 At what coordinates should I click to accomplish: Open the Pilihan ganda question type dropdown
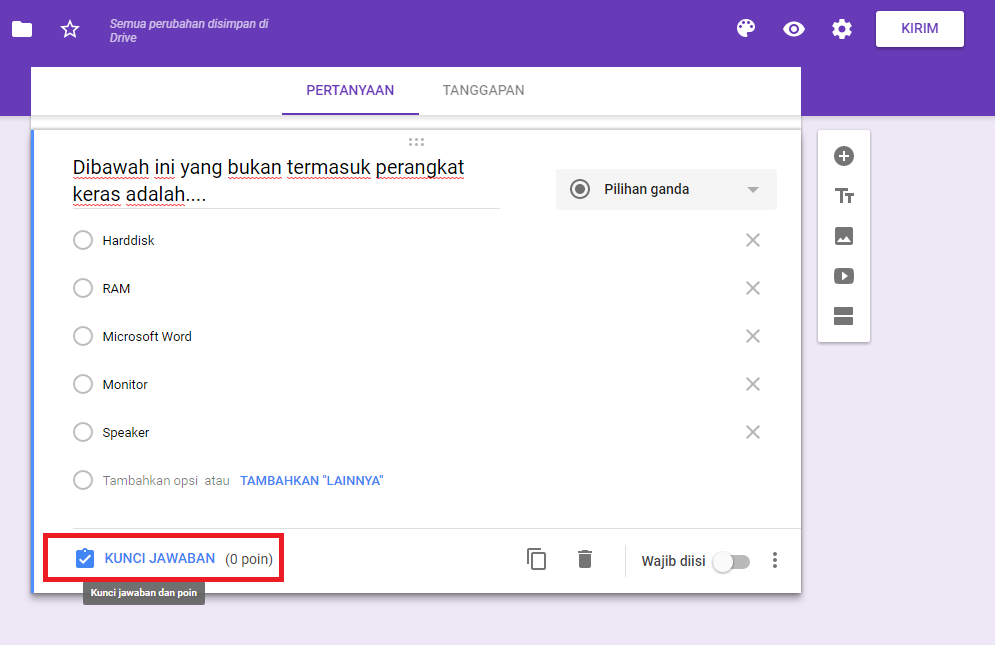666,188
